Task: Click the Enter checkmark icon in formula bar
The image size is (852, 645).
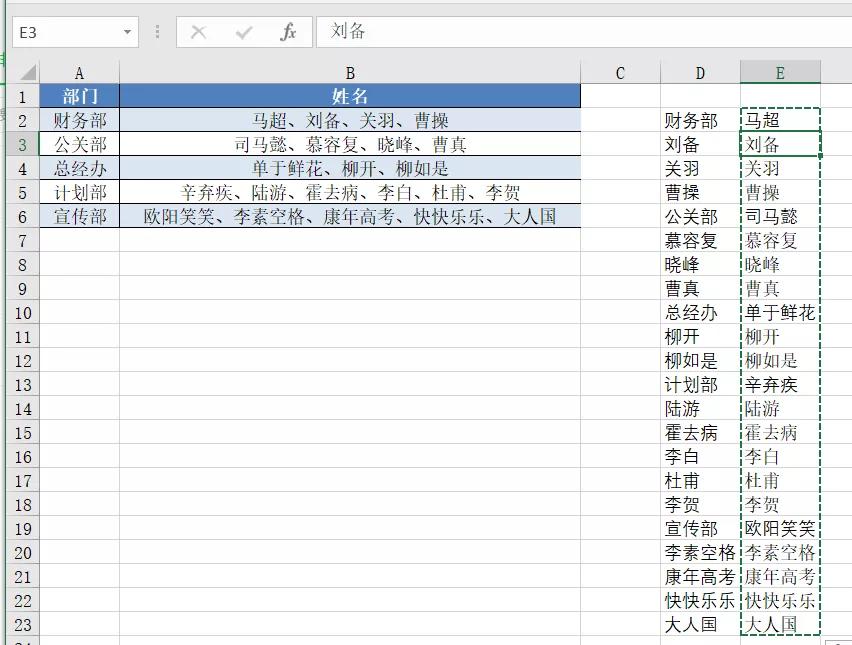Action: 244,31
